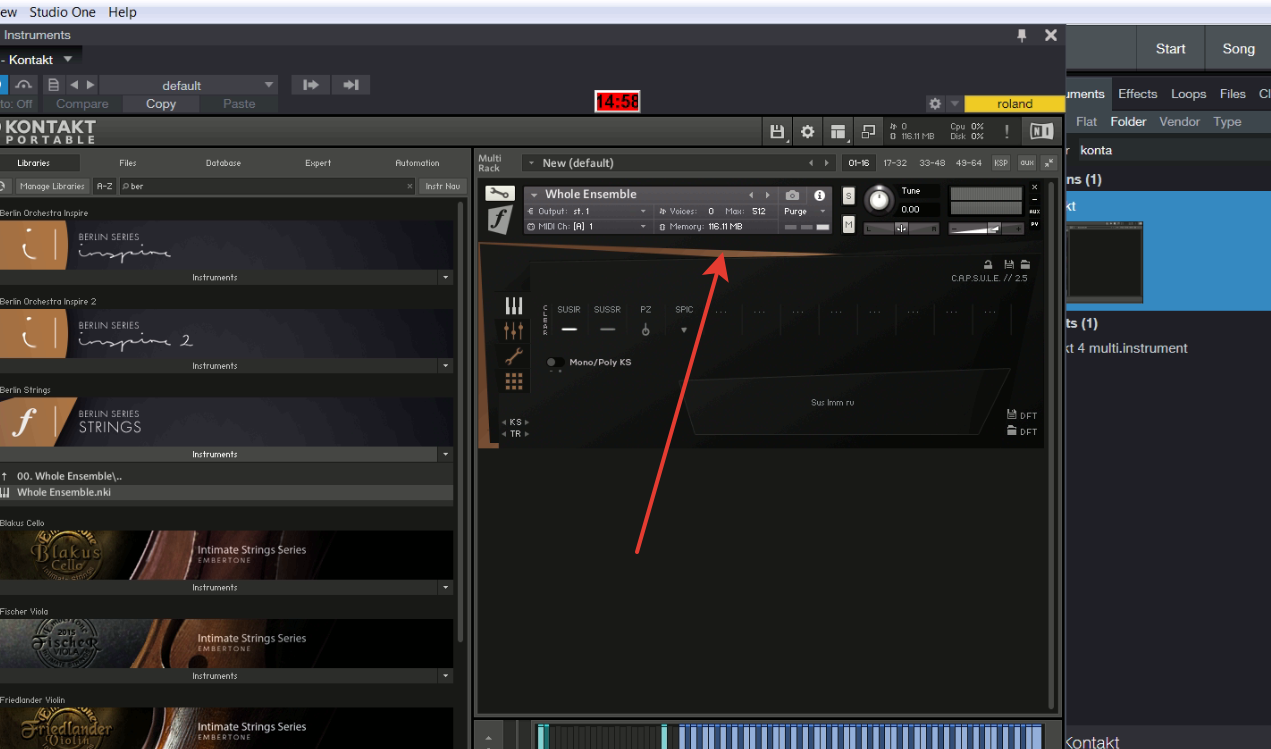Click the NI logo icon
1271x749 pixels.
point(1041,131)
